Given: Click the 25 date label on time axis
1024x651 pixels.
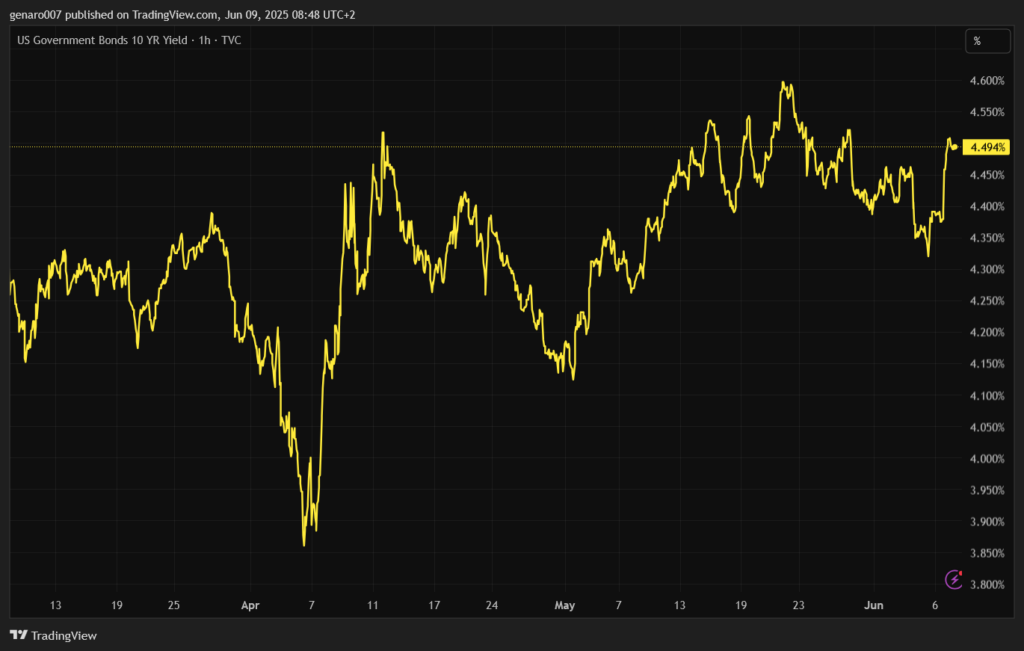Looking at the screenshot, I should [174, 605].
